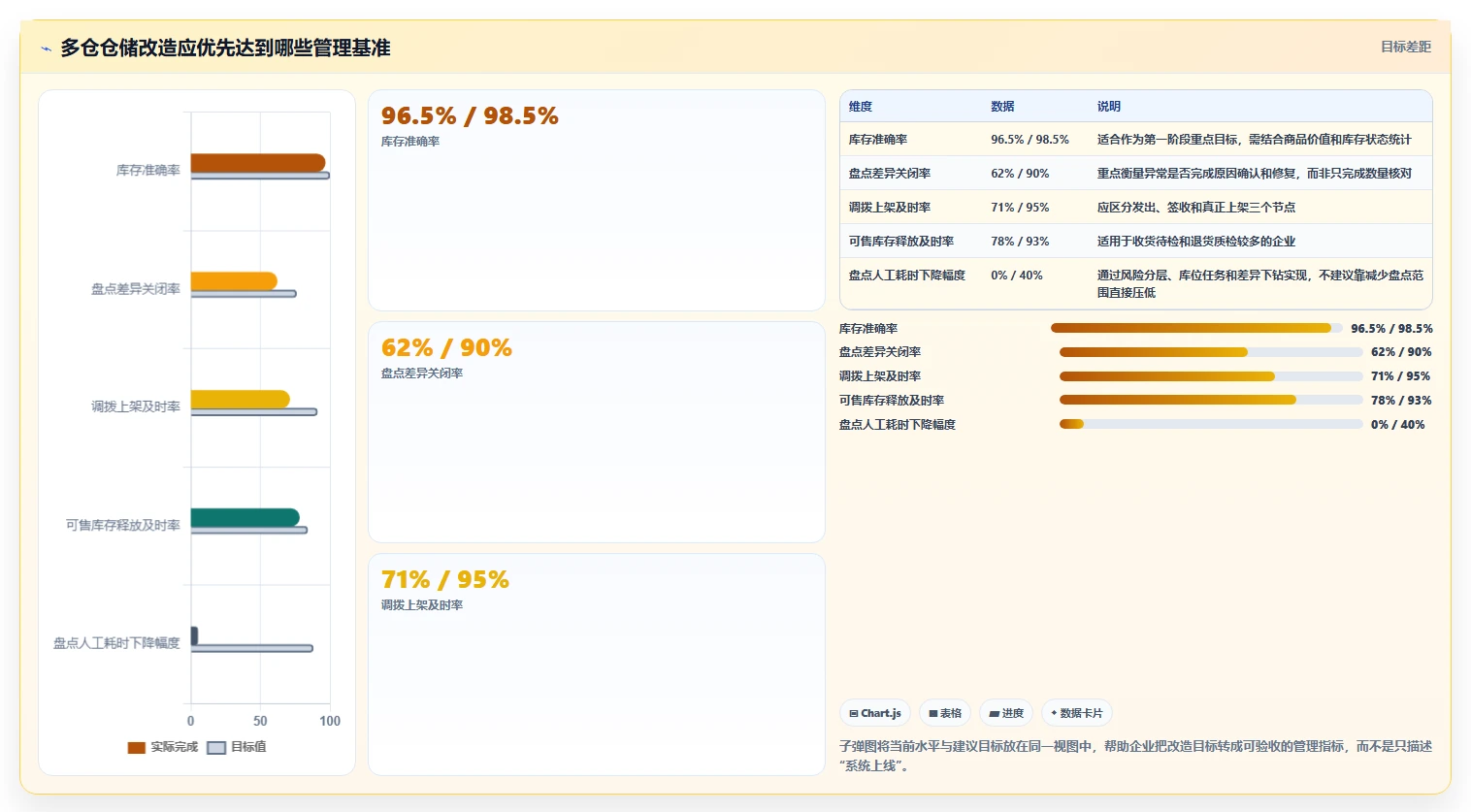
Task: Click the 说明 table column header
Action: tap(1109, 107)
